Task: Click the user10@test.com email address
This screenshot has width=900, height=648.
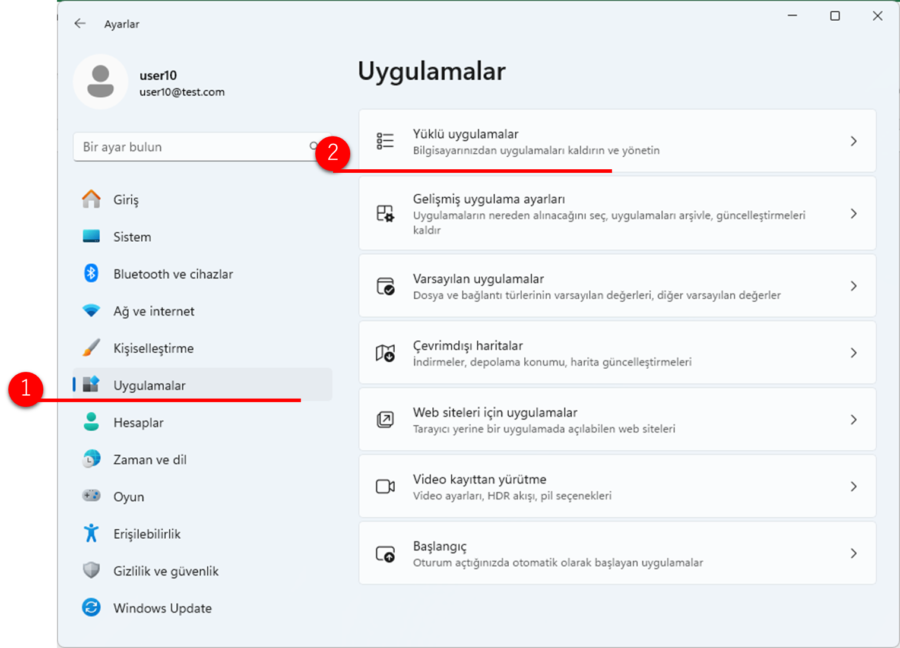Action: click(x=182, y=92)
